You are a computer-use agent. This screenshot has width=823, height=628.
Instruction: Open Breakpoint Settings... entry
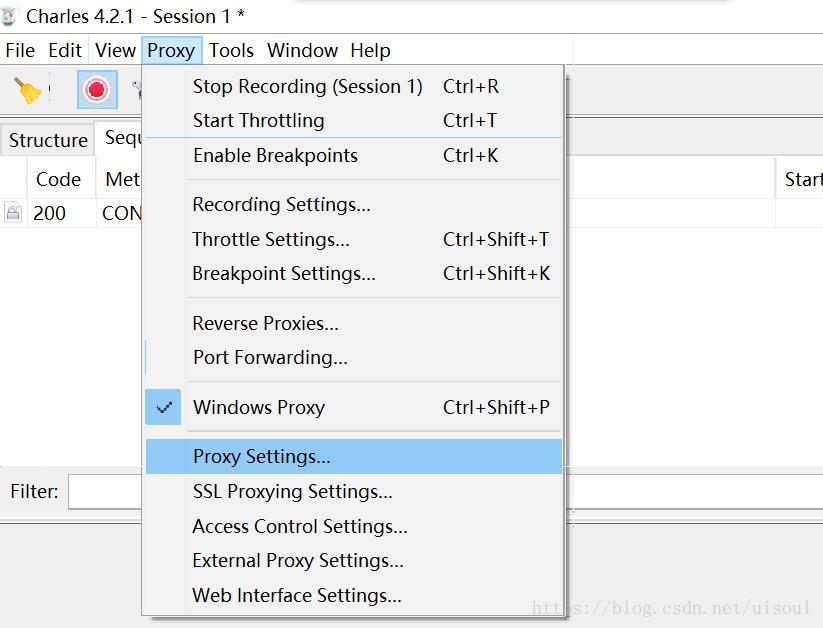(353, 274)
